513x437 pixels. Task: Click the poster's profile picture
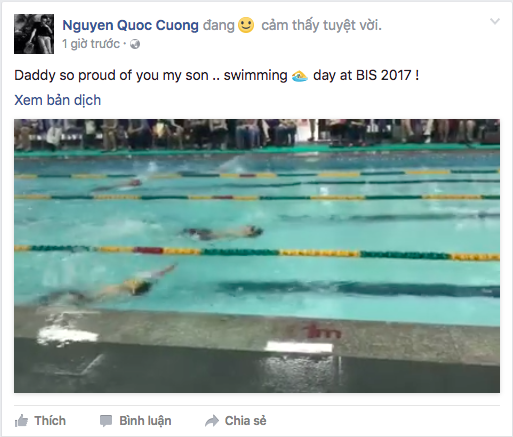34,34
